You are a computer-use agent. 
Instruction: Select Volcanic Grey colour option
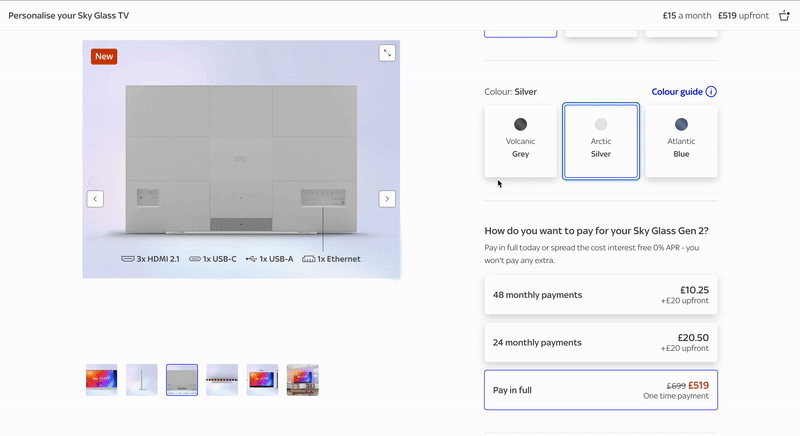520,141
